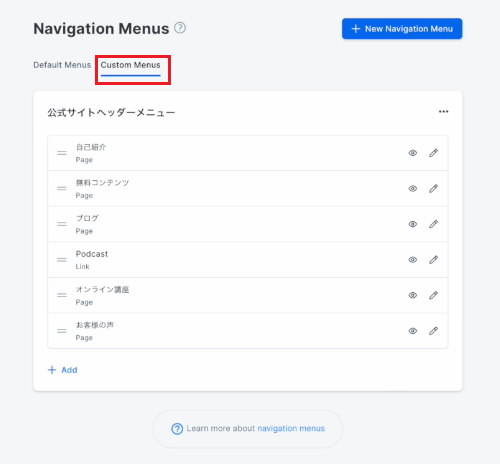The height and width of the screenshot is (464, 500).
Task: Toggle eye icon on オンライン講座 row
Action: point(413,295)
